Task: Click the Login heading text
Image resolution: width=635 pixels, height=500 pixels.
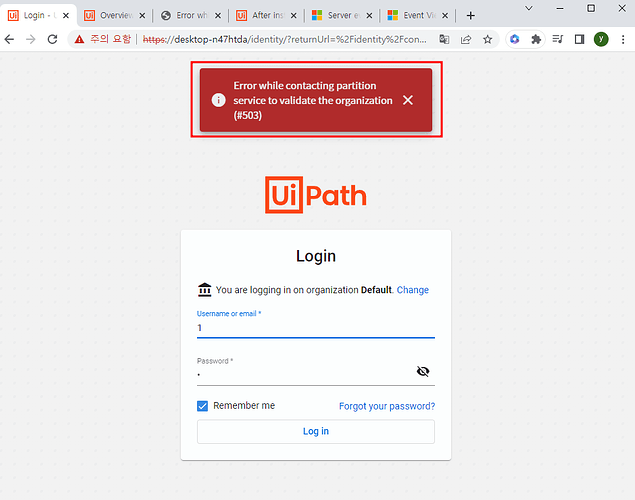Action: coord(316,256)
